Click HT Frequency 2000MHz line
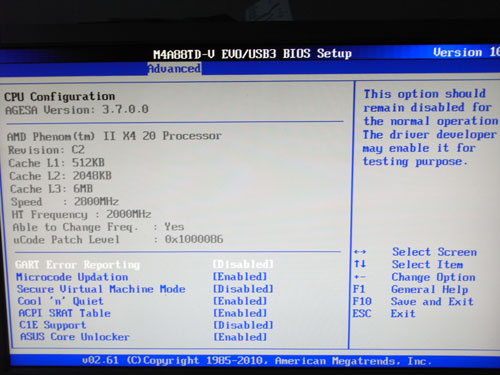 (x=81, y=214)
